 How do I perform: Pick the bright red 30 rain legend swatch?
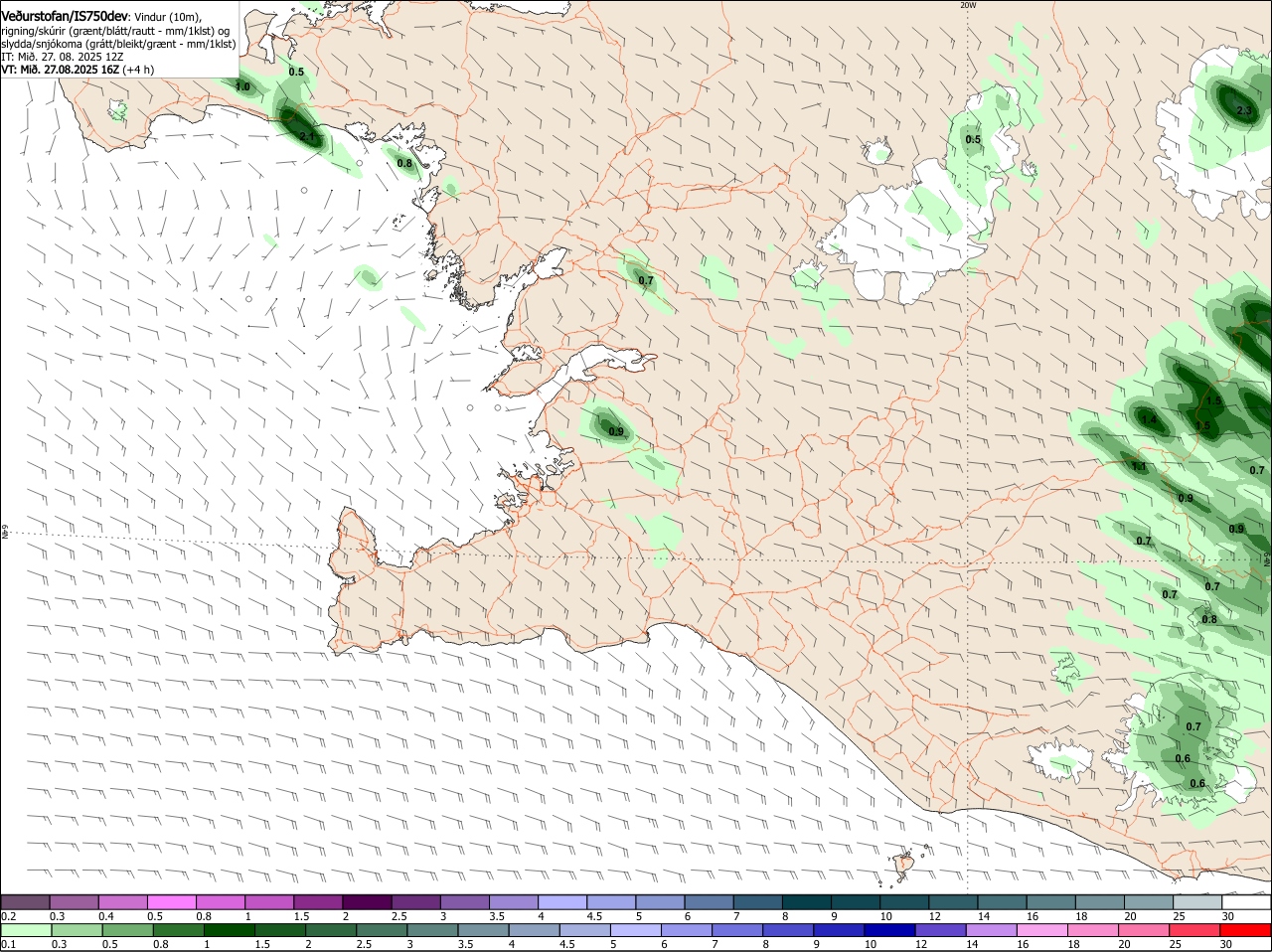(x=1246, y=930)
